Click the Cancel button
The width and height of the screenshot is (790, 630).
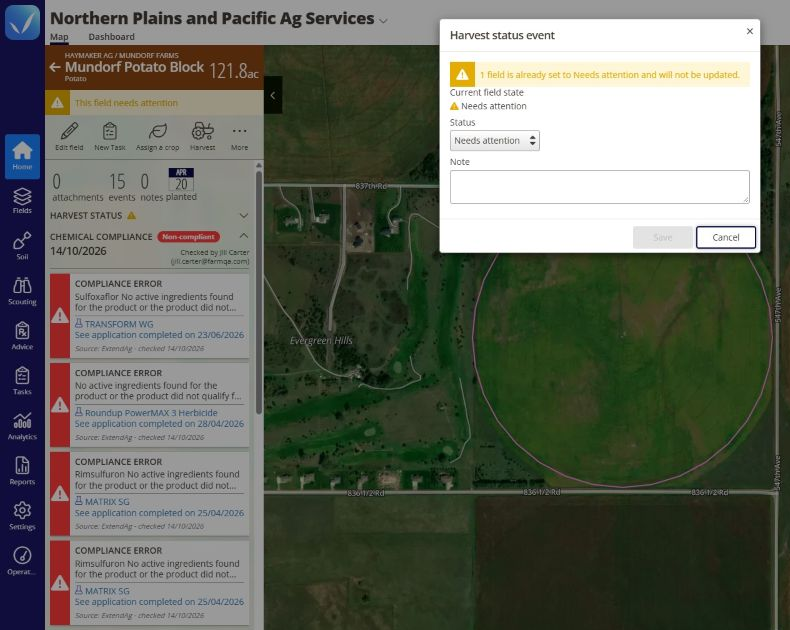pos(726,237)
